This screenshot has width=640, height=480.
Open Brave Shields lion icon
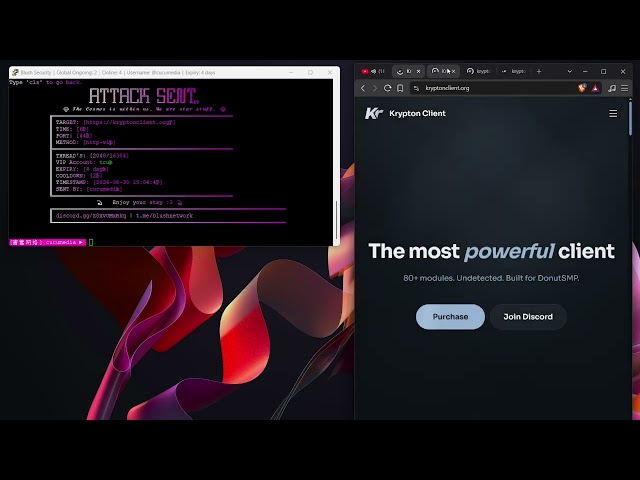pos(582,88)
